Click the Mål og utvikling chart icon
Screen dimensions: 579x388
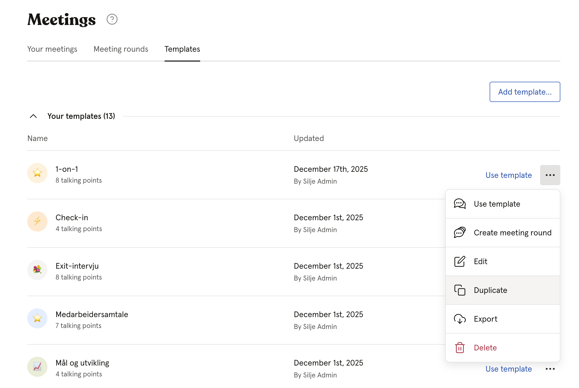pyautogui.click(x=37, y=367)
